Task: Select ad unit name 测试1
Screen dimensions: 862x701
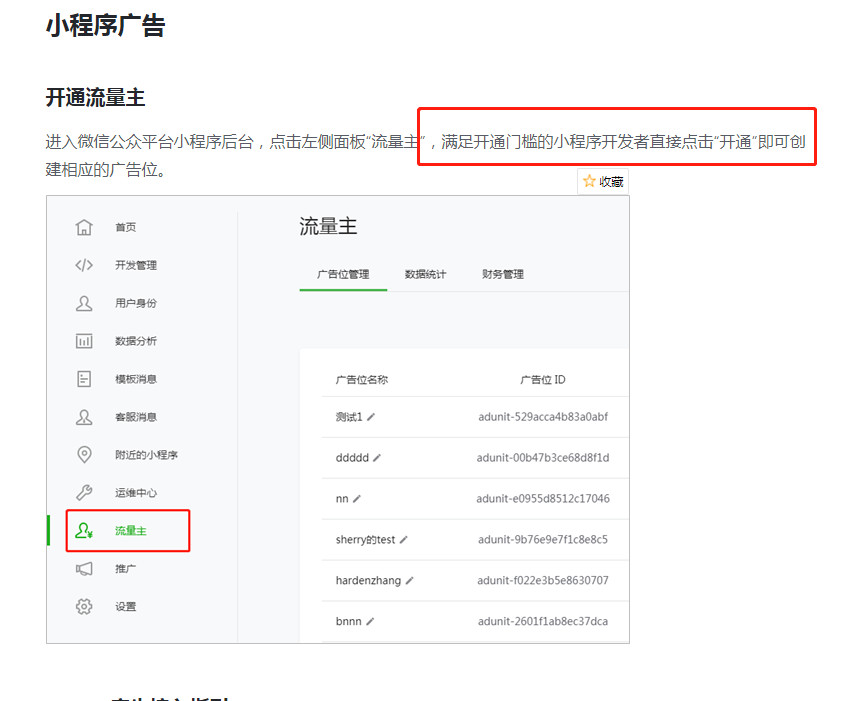Action: pyautogui.click(x=349, y=417)
